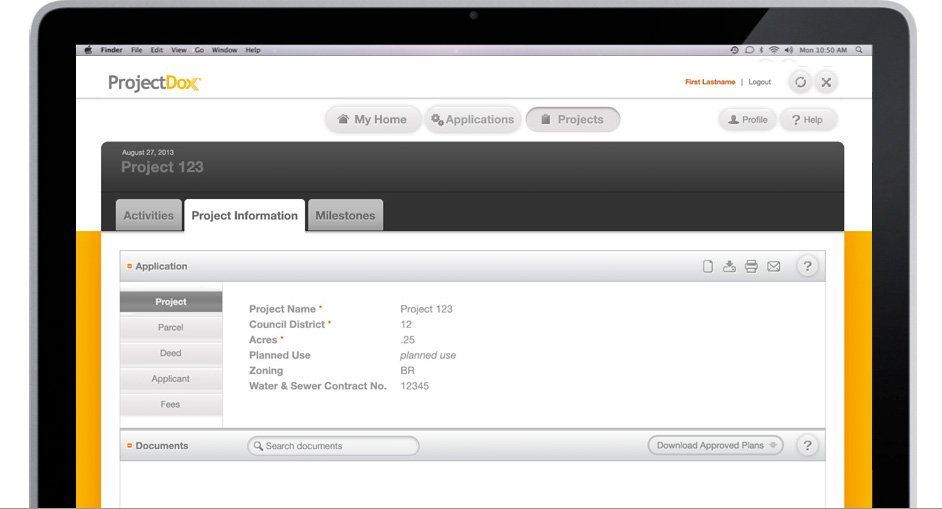The image size is (942, 509).
Task: Open help for the Application section
Action: (x=808, y=267)
